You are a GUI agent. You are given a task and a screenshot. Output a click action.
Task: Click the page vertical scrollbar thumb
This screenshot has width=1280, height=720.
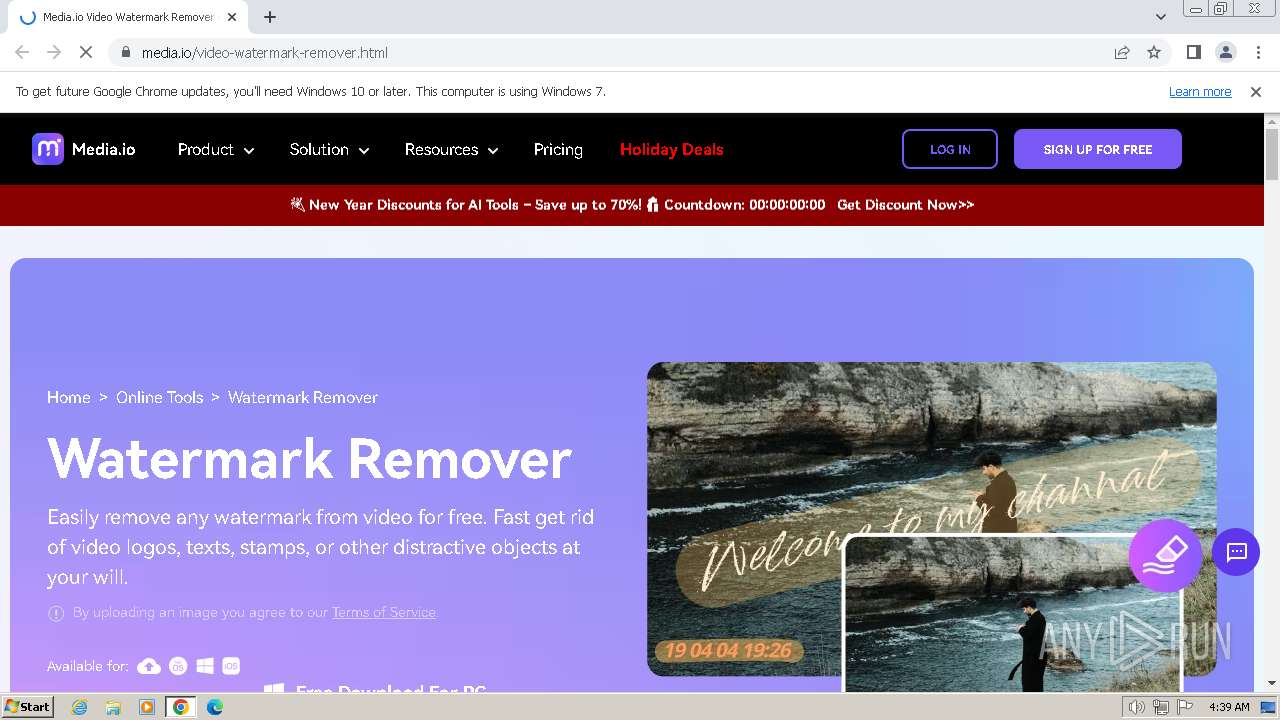1272,153
